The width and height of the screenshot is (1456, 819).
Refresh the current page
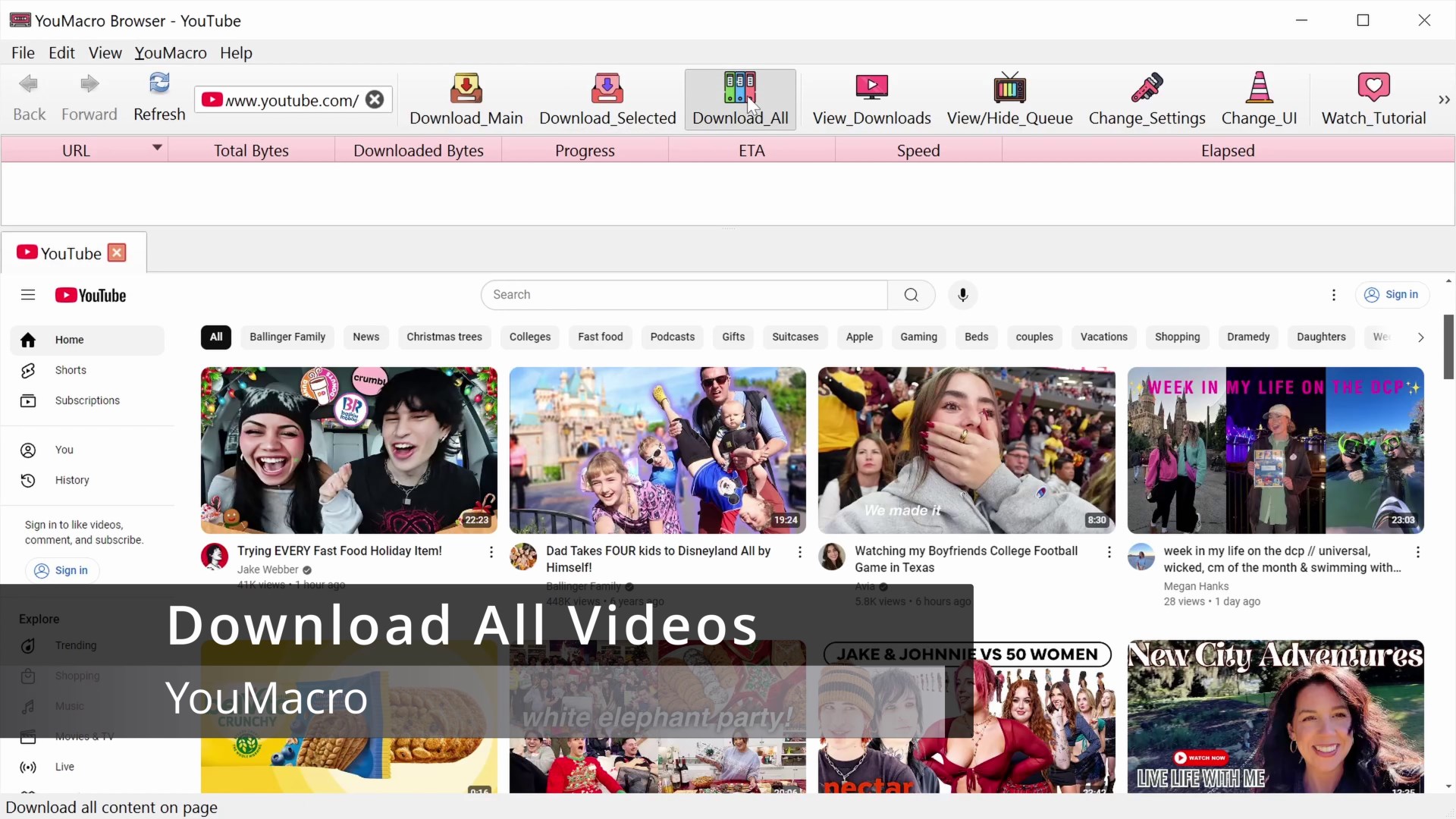pyautogui.click(x=159, y=97)
